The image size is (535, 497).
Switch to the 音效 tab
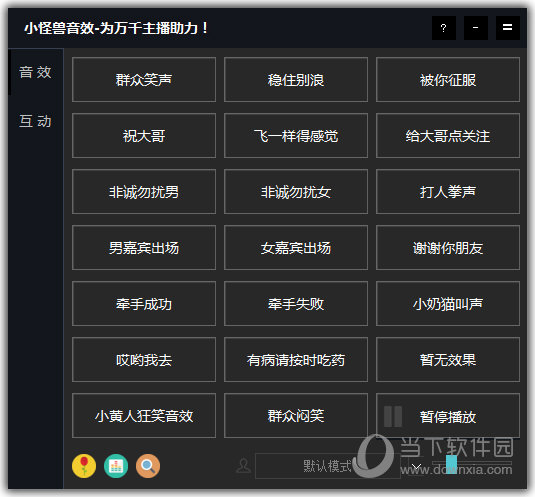pos(35,72)
